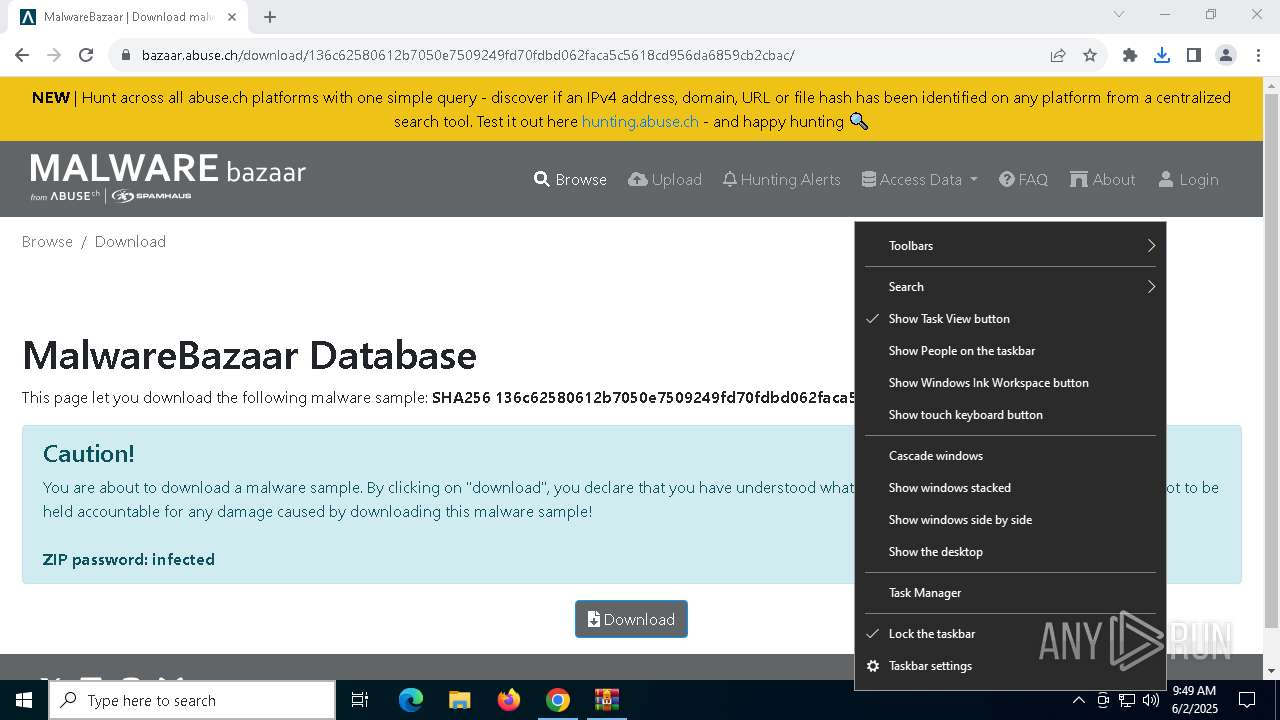
Task: Expand the Access Data dropdown
Action: [919, 179]
